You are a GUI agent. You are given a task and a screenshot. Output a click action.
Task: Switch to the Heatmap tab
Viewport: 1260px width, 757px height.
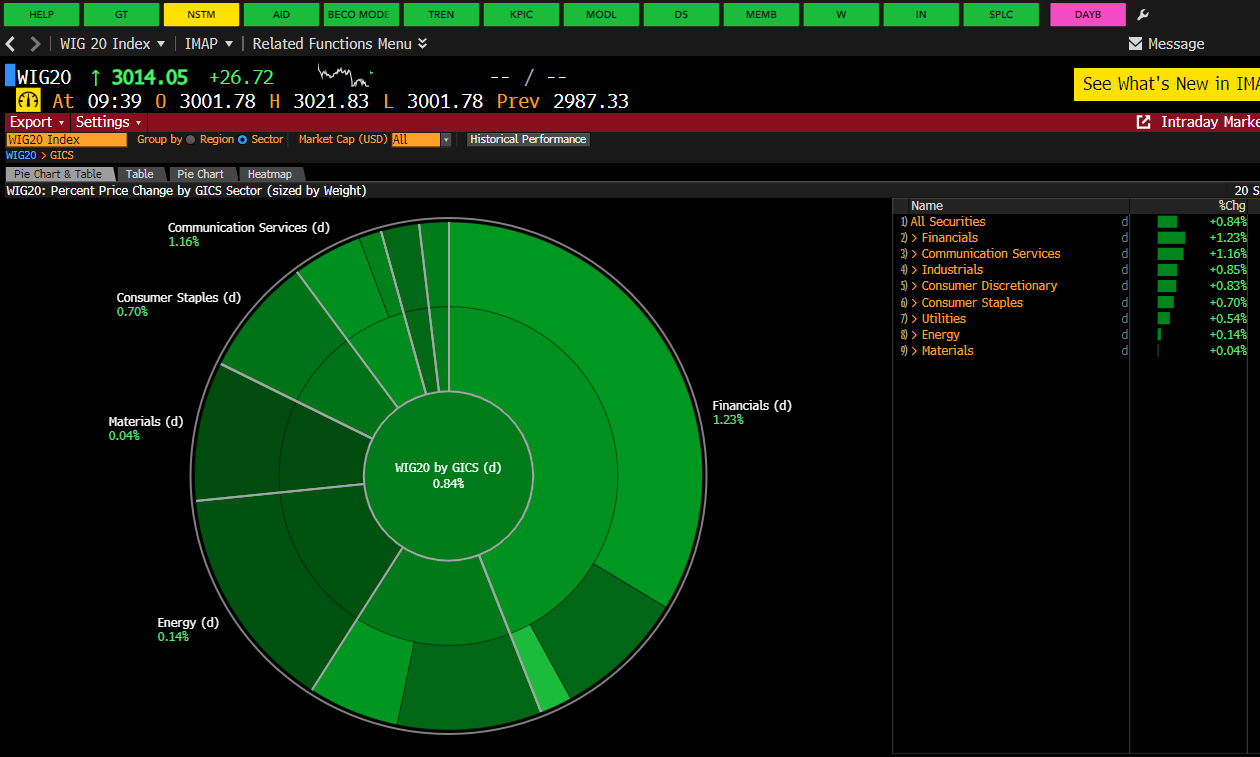[269, 174]
